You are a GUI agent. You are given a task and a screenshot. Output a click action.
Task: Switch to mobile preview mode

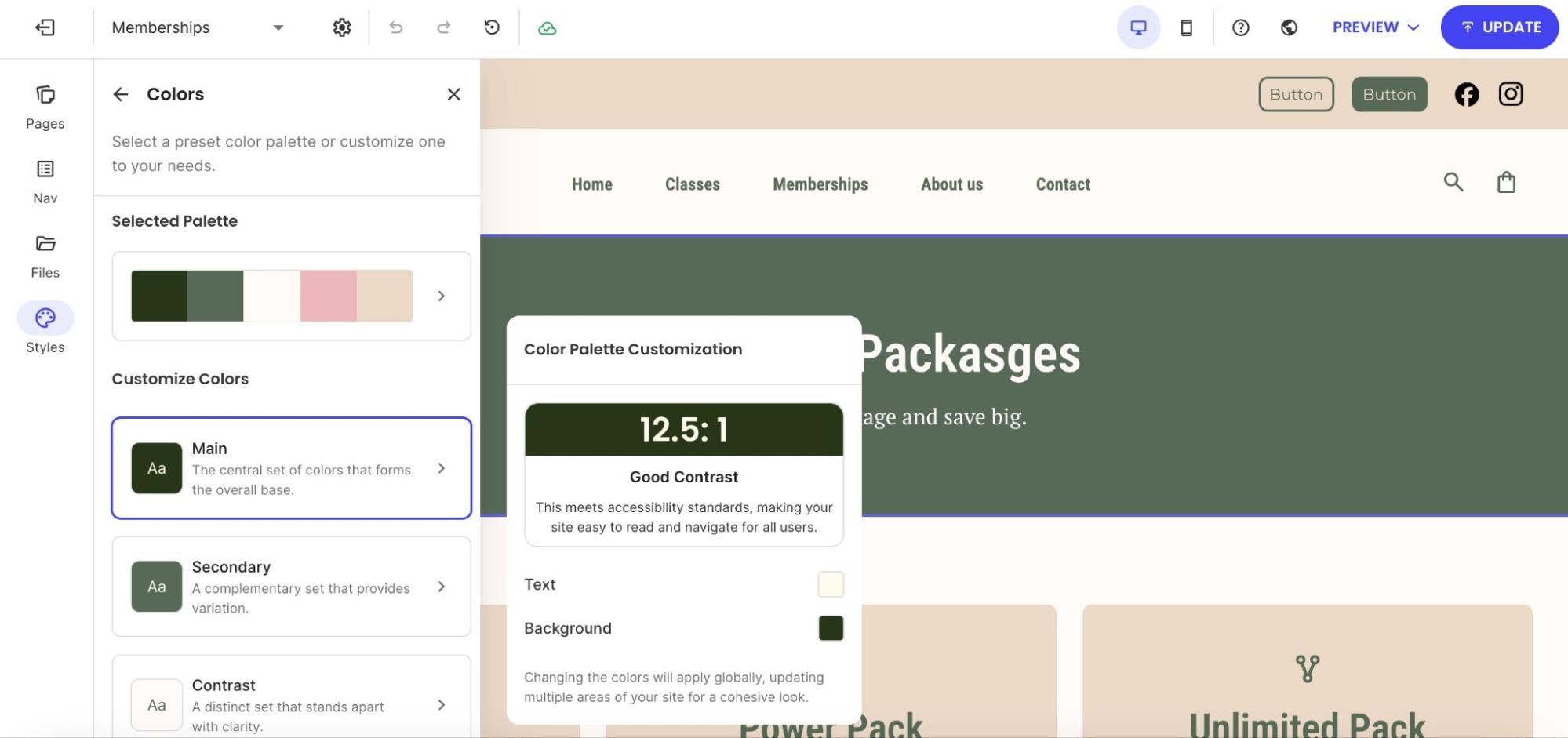point(1187,27)
